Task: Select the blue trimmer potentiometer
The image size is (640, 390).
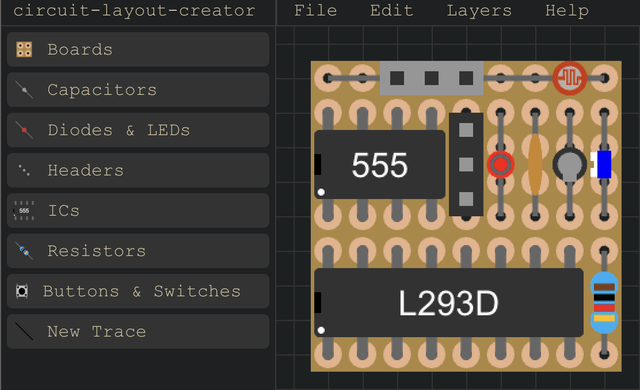Action: (601, 164)
